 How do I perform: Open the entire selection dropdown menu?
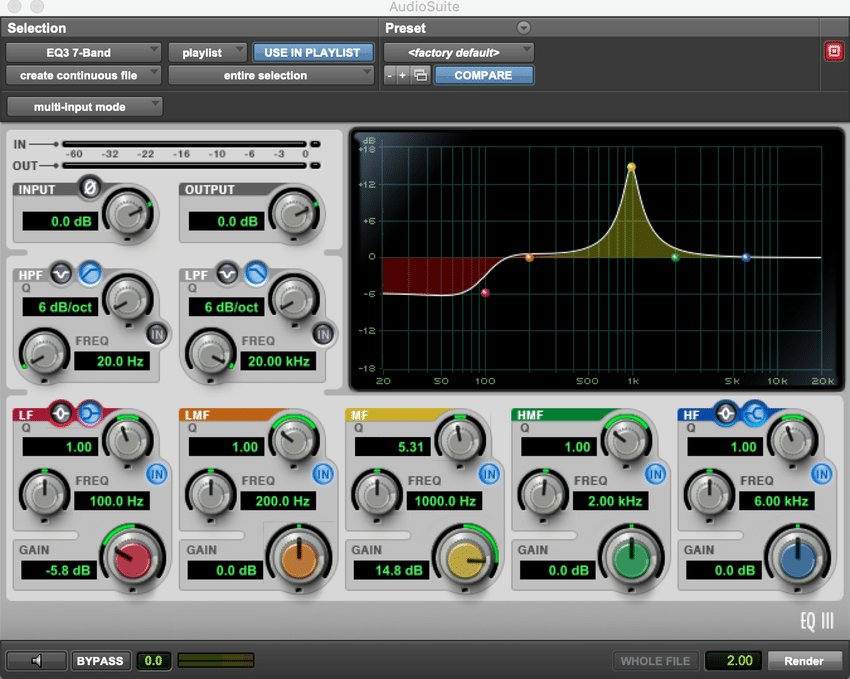270,75
